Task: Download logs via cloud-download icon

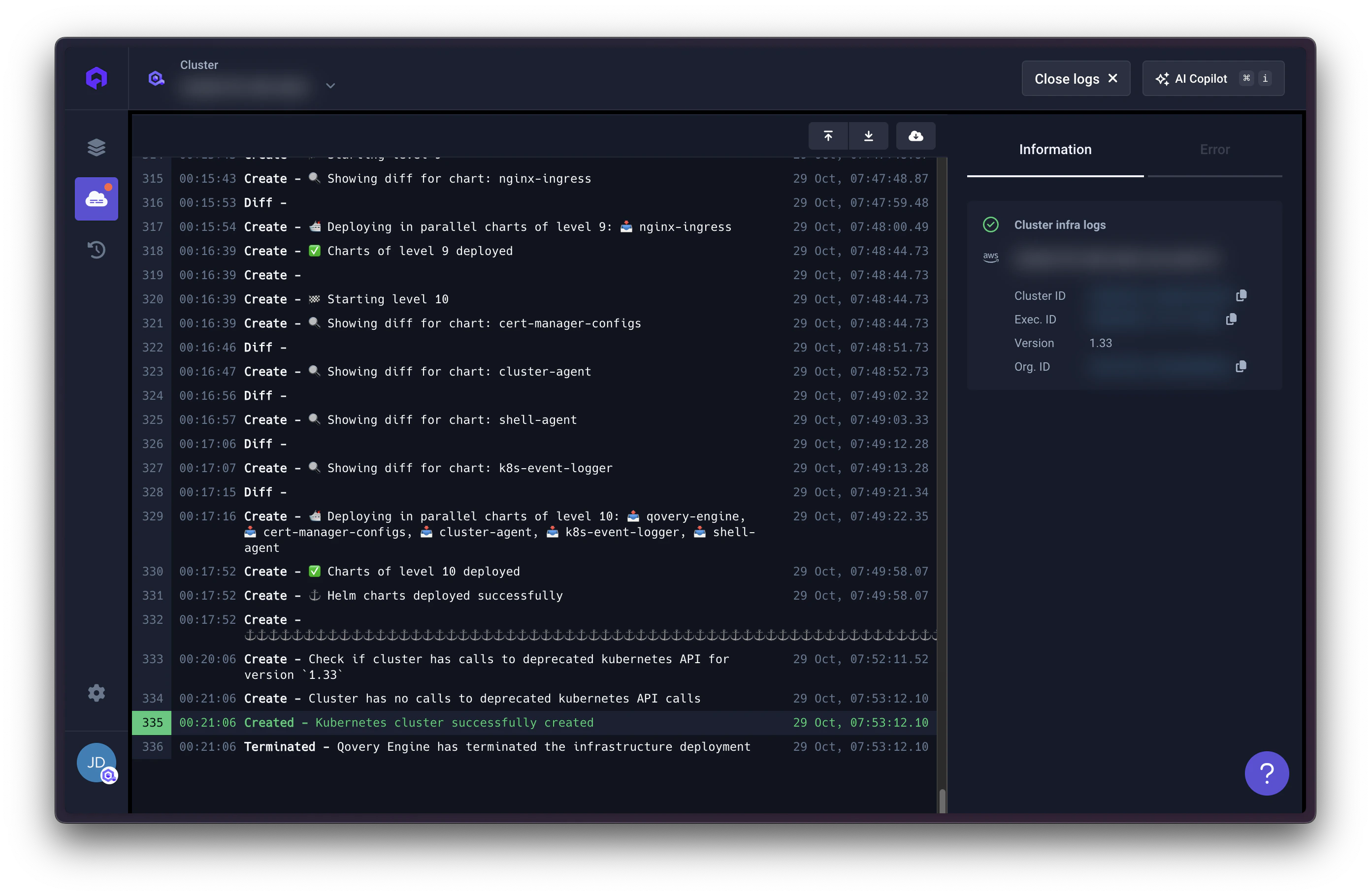Action: 915,136
